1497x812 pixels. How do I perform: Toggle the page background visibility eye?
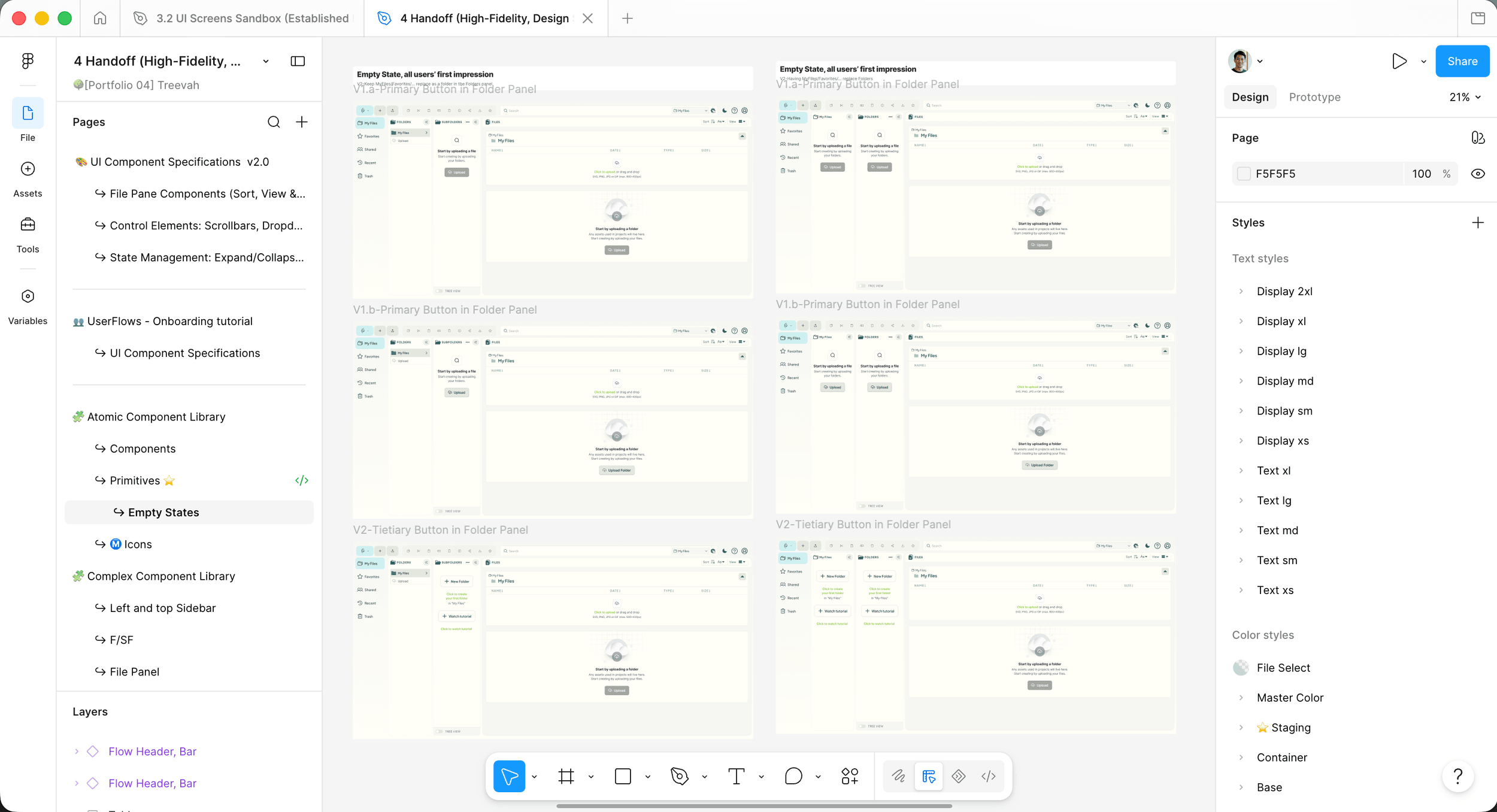click(x=1477, y=174)
